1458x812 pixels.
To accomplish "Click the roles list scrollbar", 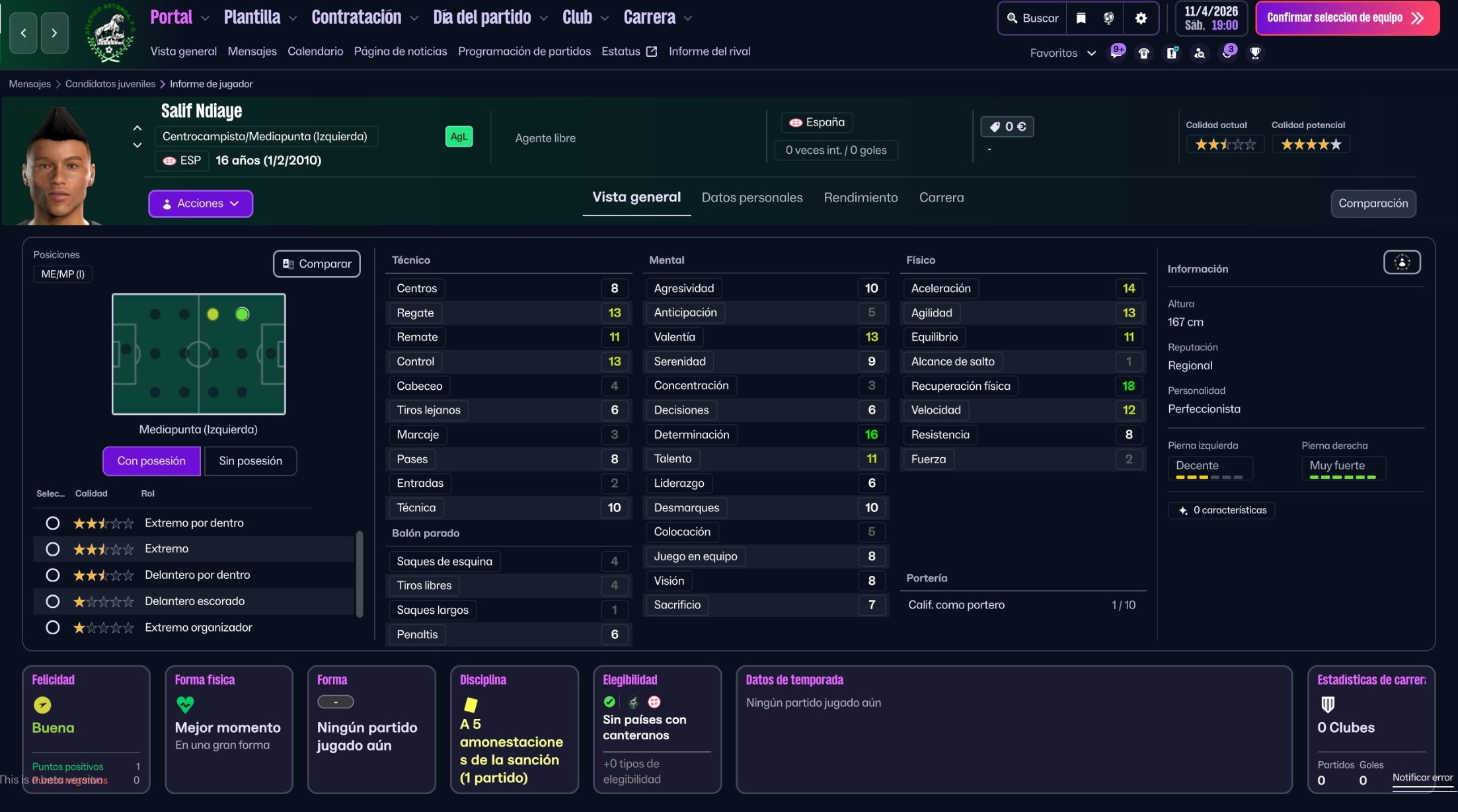I will [x=360, y=573].
